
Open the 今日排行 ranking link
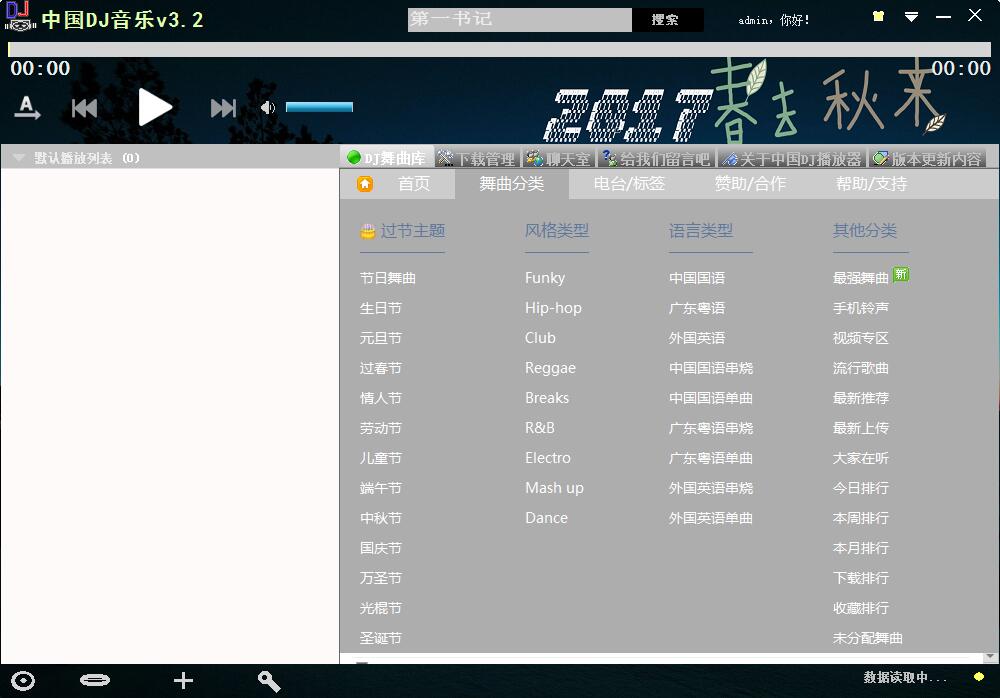(x=860, y=488)
